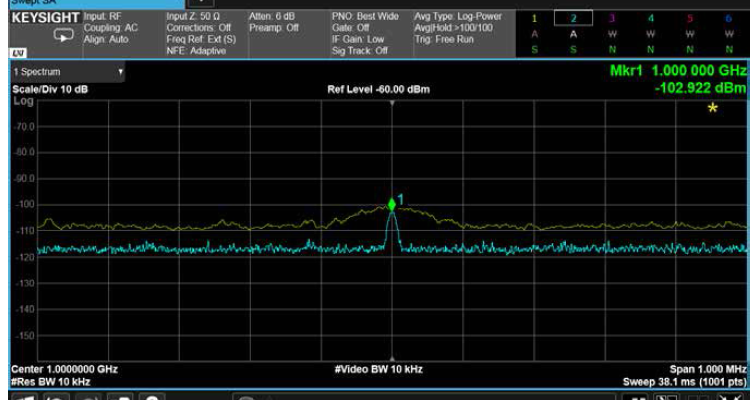The width and height of the screenshot is (756, 400).
Task: Select the green marker 1 diamond
Action: pos(392,204)
